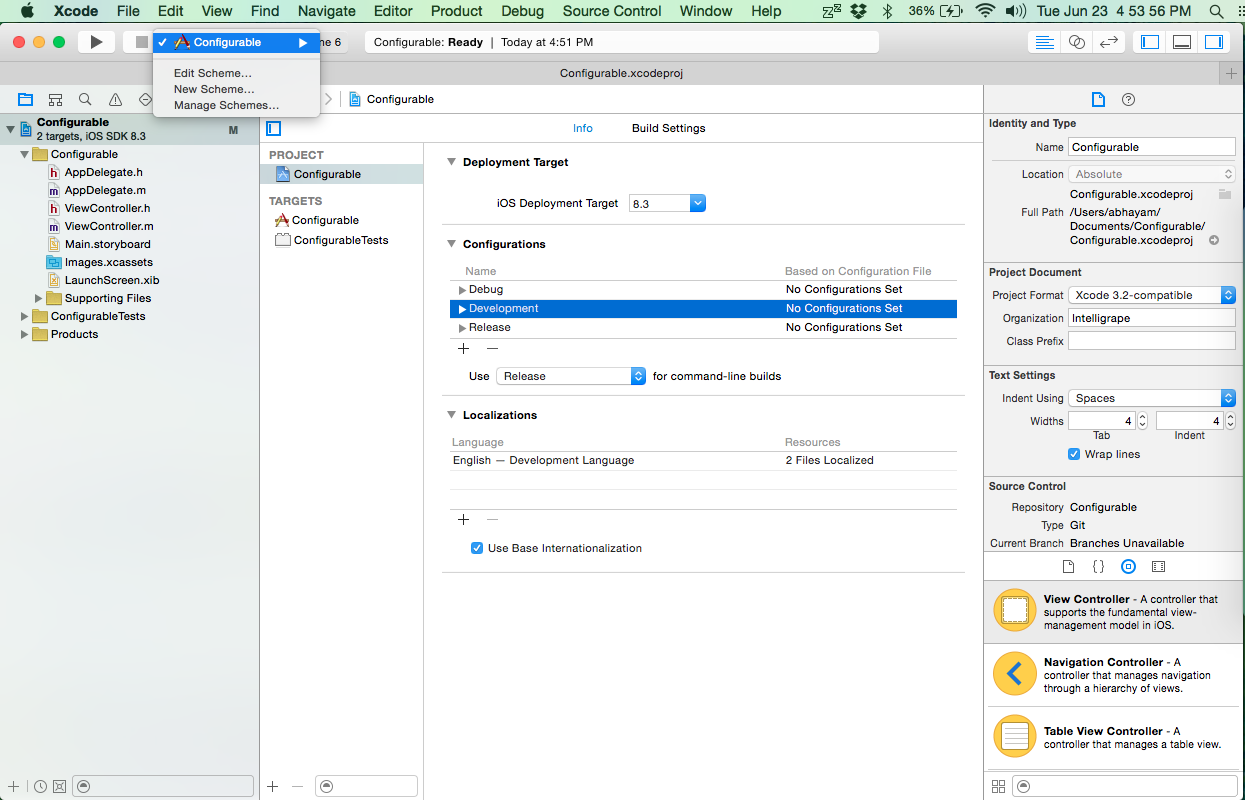Image resolution: width=1245 pixels, height=800 pixels.
Task: Open the Source Control menu
Action: click(612, 11)
